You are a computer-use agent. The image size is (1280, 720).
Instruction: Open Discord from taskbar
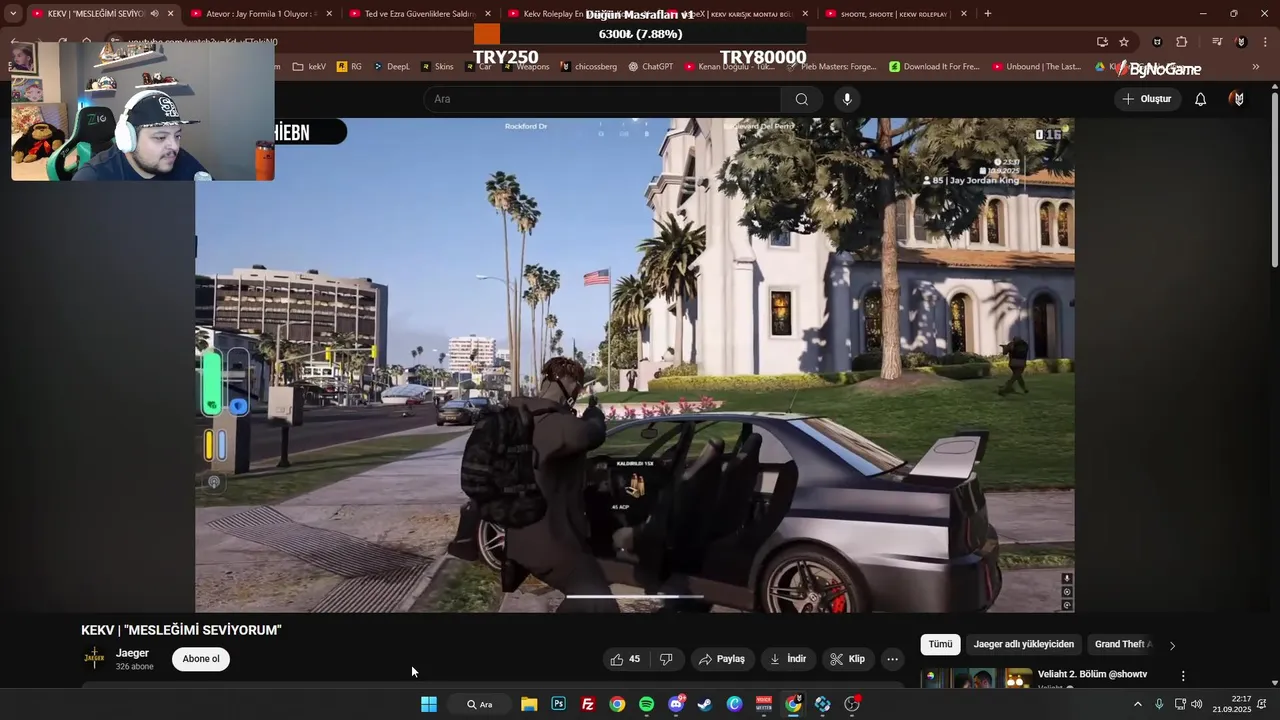[x=676, y=704]
